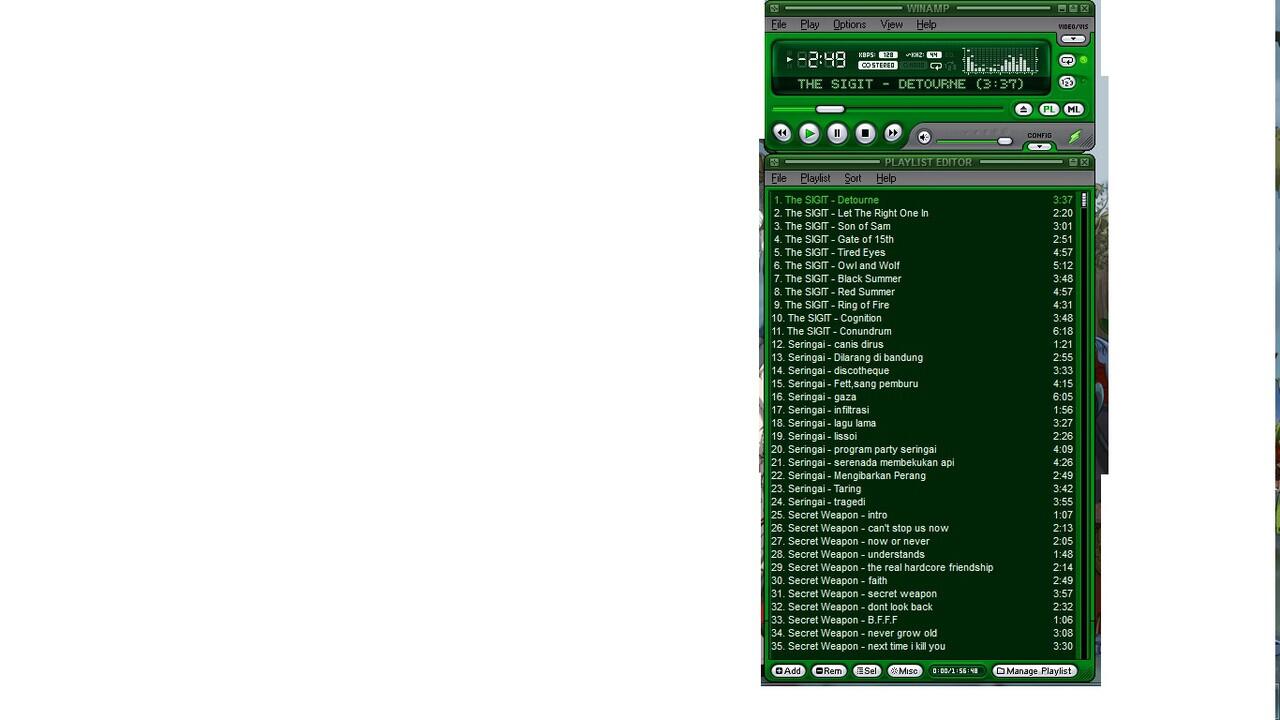This screenshot has width=1280, height=720.
Task: Open the Play menu
Action: click(810, 25)
